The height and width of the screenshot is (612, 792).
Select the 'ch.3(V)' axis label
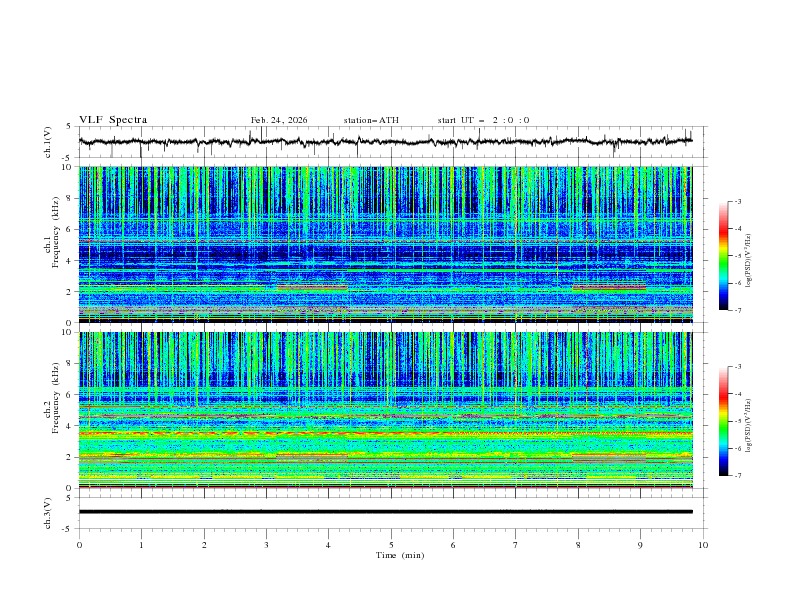(48, 513)
